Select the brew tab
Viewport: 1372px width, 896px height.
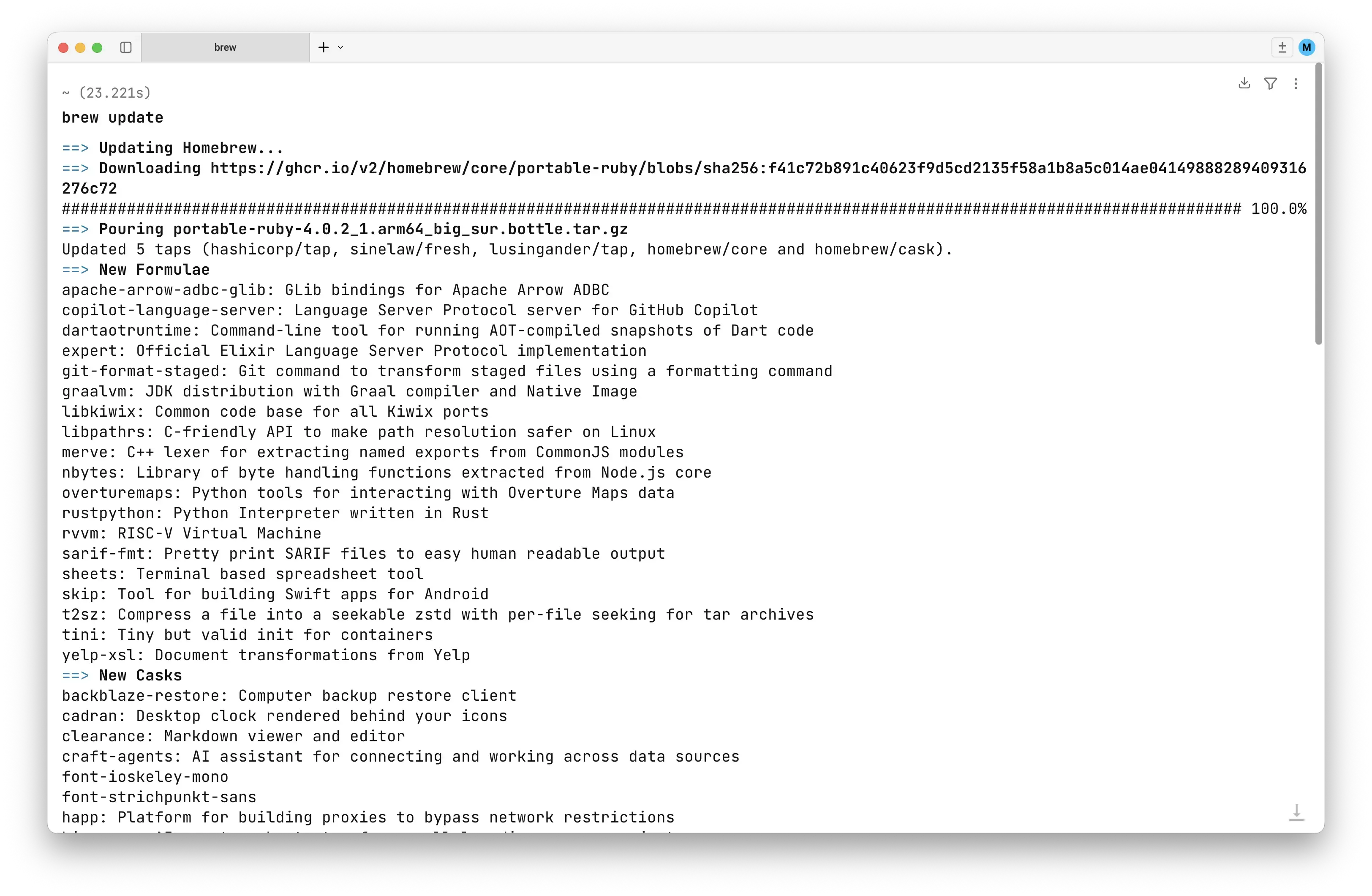[x=226, y=47]
